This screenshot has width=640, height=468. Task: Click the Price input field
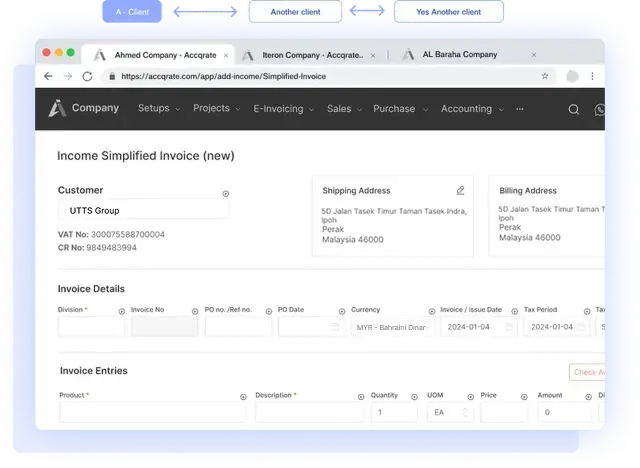click(504, 413)
